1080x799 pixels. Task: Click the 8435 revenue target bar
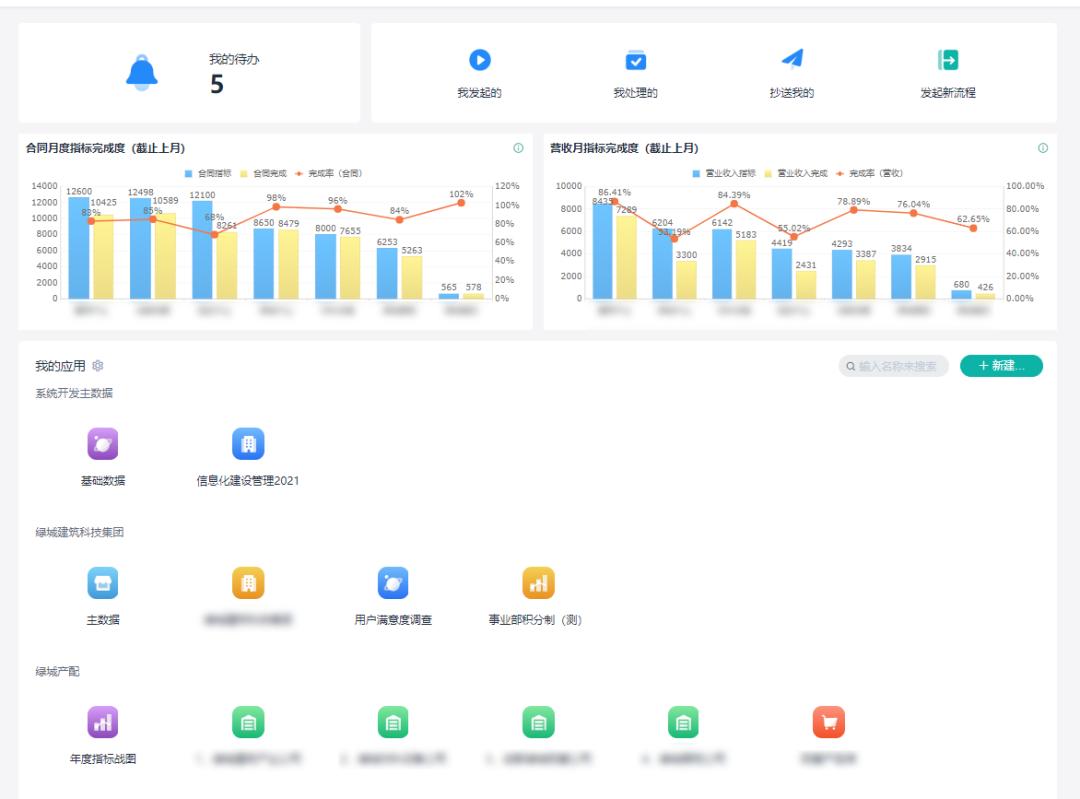tap(603, 251)
